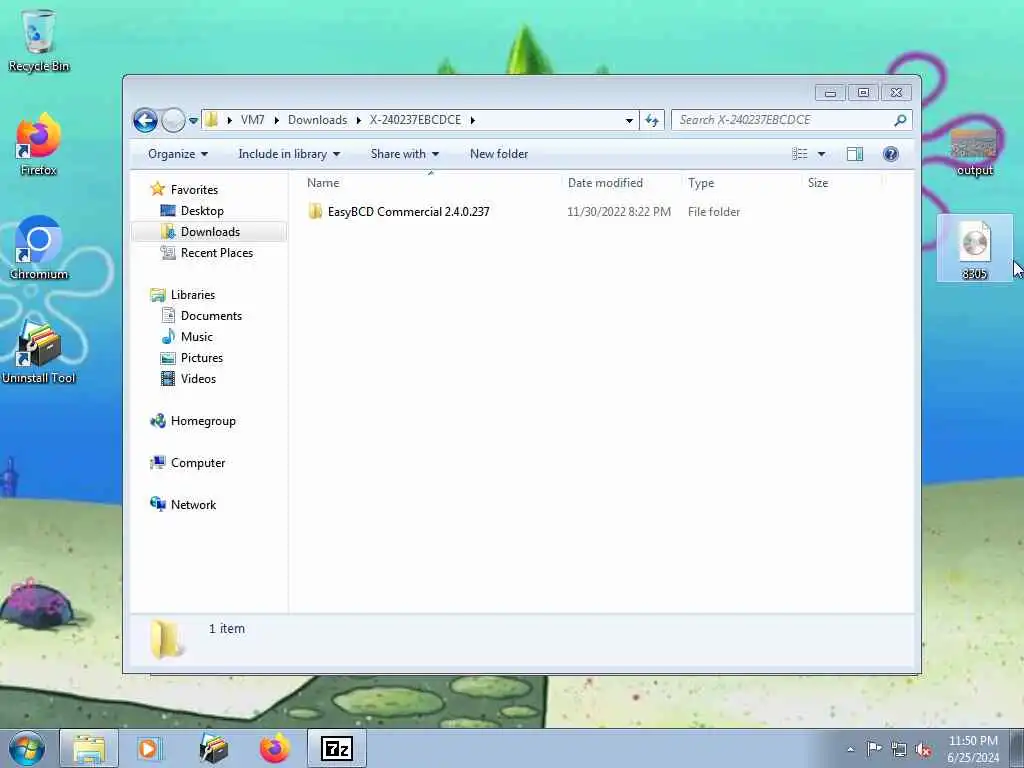
Task: Select Libraries in the navigation pane
Action: pyautogui.click(x=193, y=295)
